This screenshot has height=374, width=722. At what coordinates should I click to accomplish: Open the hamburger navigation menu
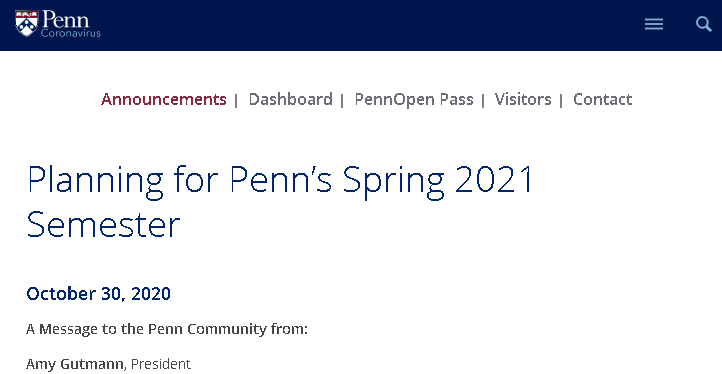click(x=654, y=24)
